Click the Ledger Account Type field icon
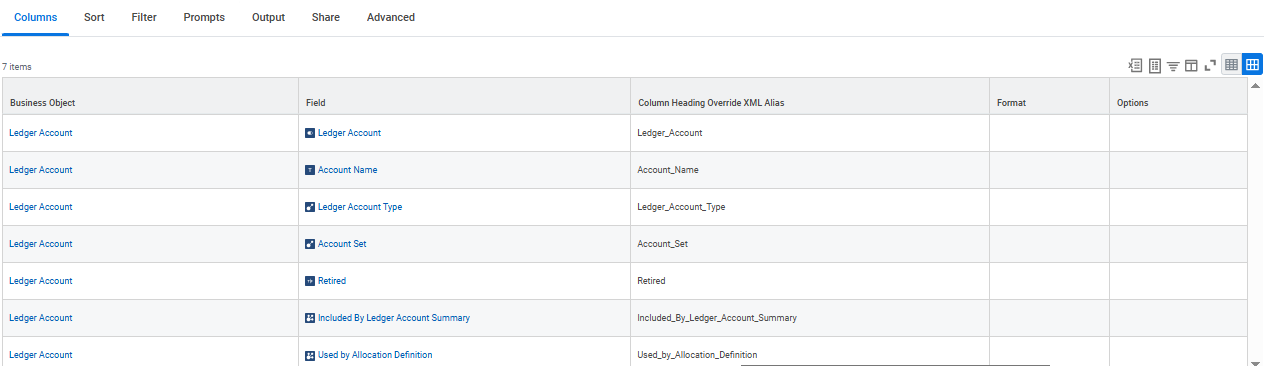The width and height of the screenshot is (1264, 366). [x=310, y=207]
